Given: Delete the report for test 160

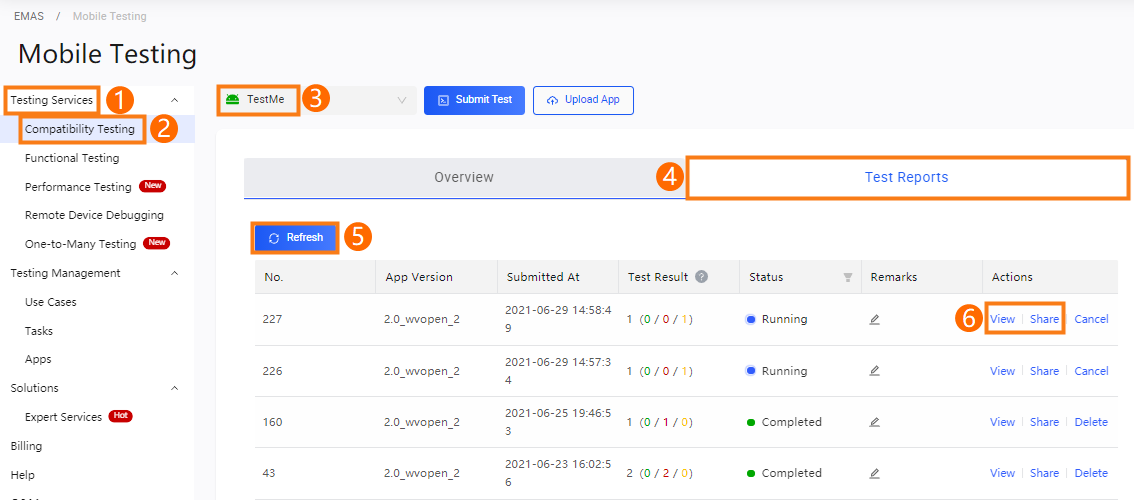Looking at the screenshot, I should click(1091, 422).
